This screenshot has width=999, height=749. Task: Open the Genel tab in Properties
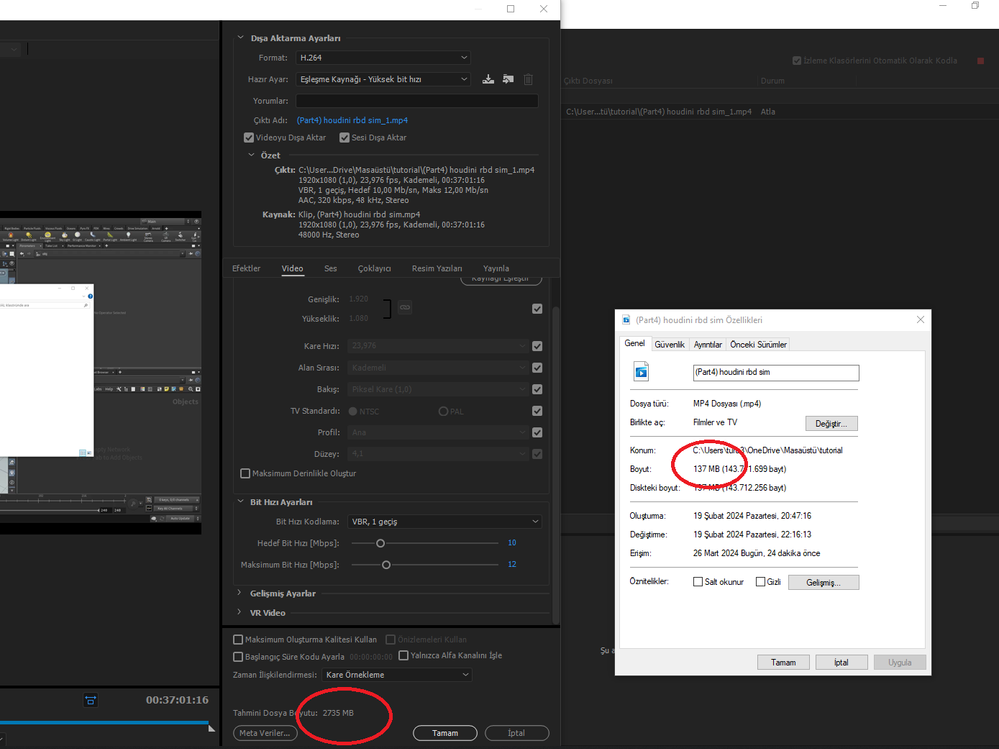[635, 343]
